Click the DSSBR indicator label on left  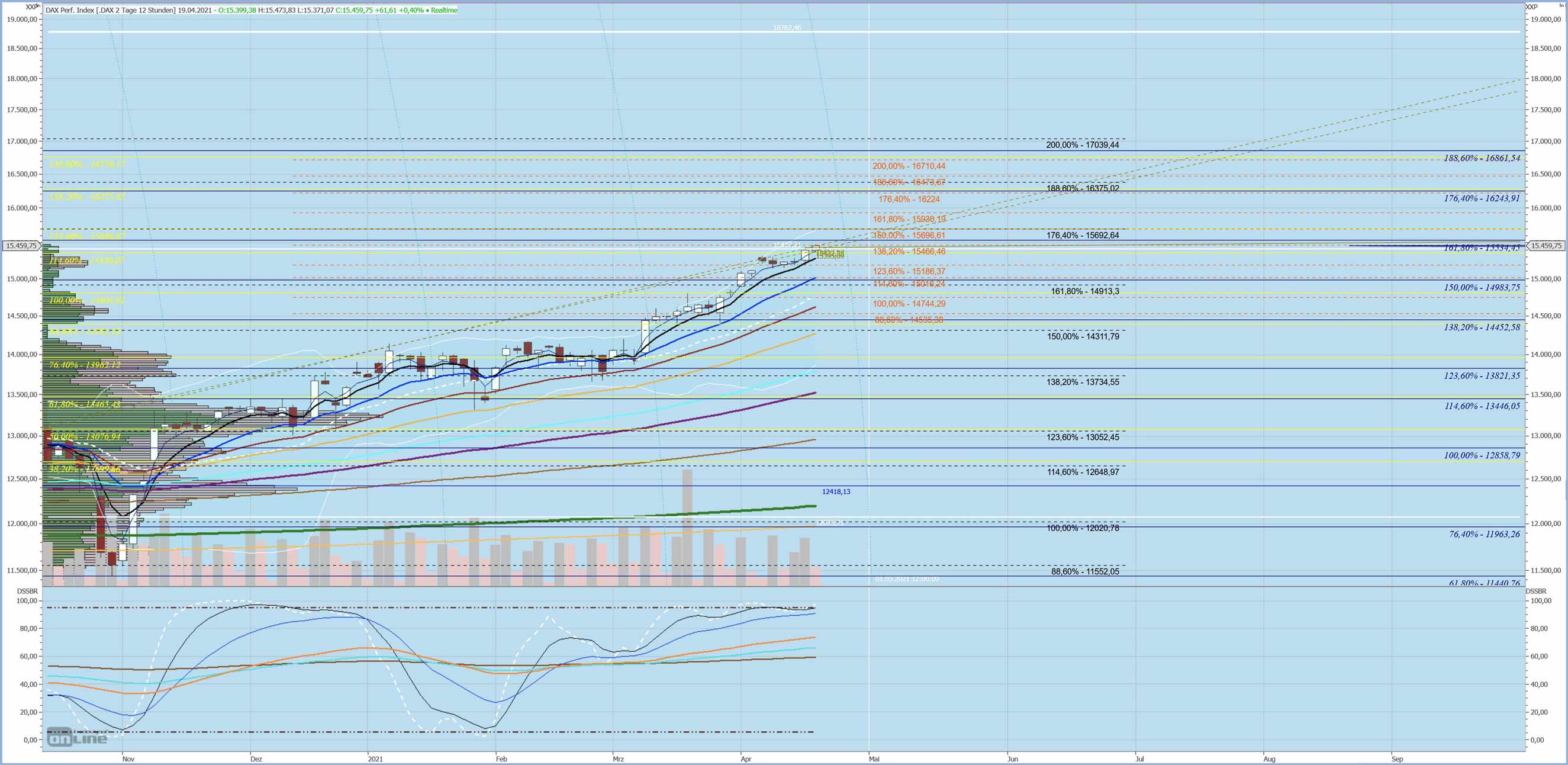[27, 592]
